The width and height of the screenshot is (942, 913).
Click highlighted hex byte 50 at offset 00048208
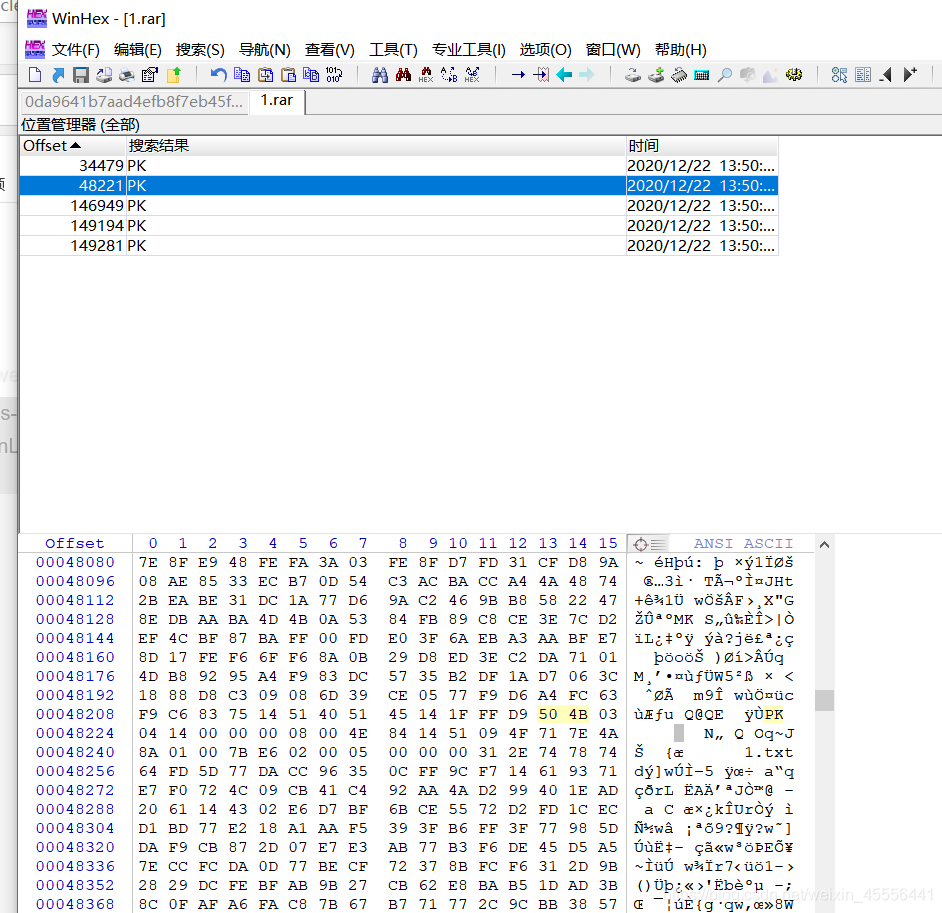pos(548,714)
